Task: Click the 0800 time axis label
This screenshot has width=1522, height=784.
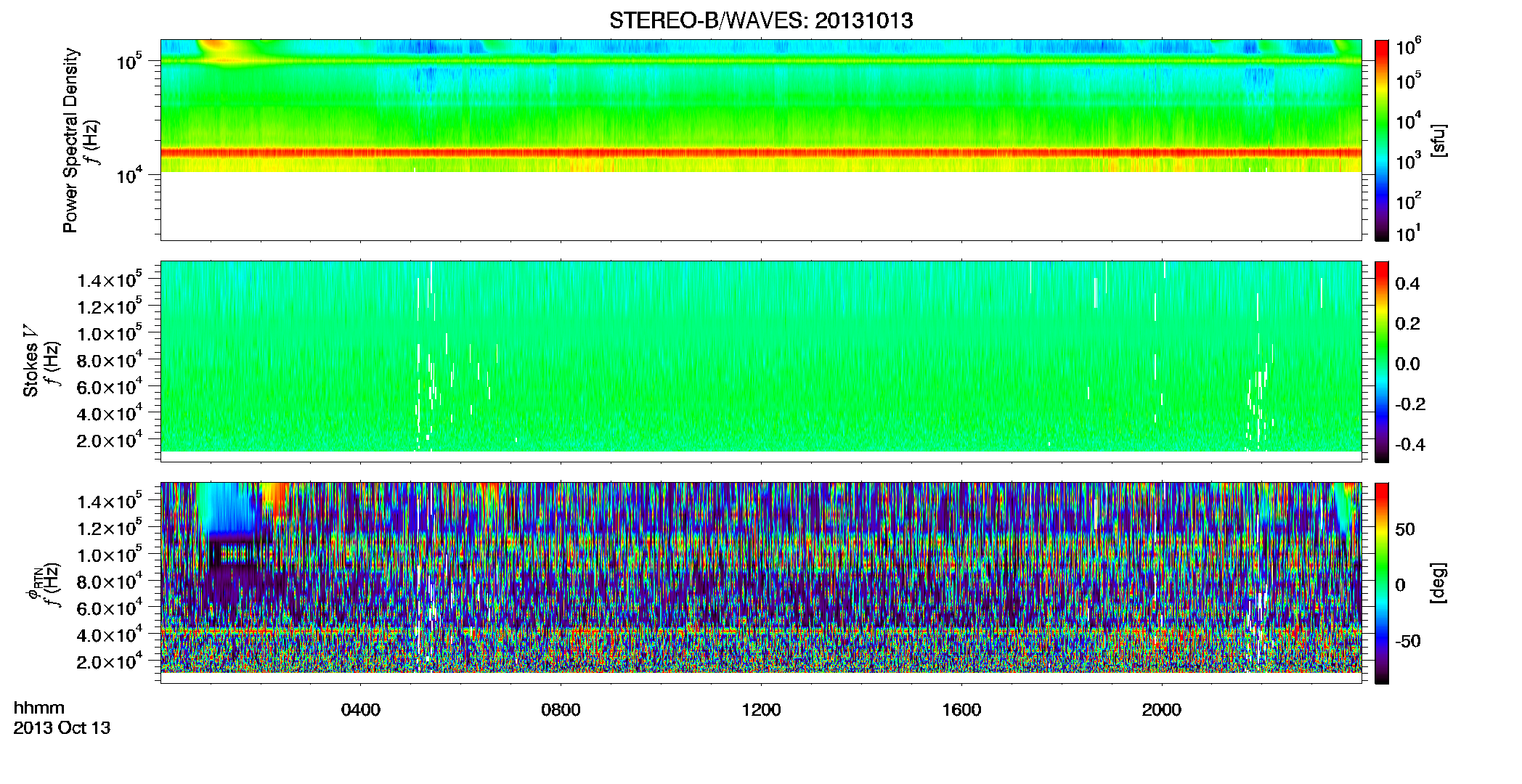Action: (561, 709)
